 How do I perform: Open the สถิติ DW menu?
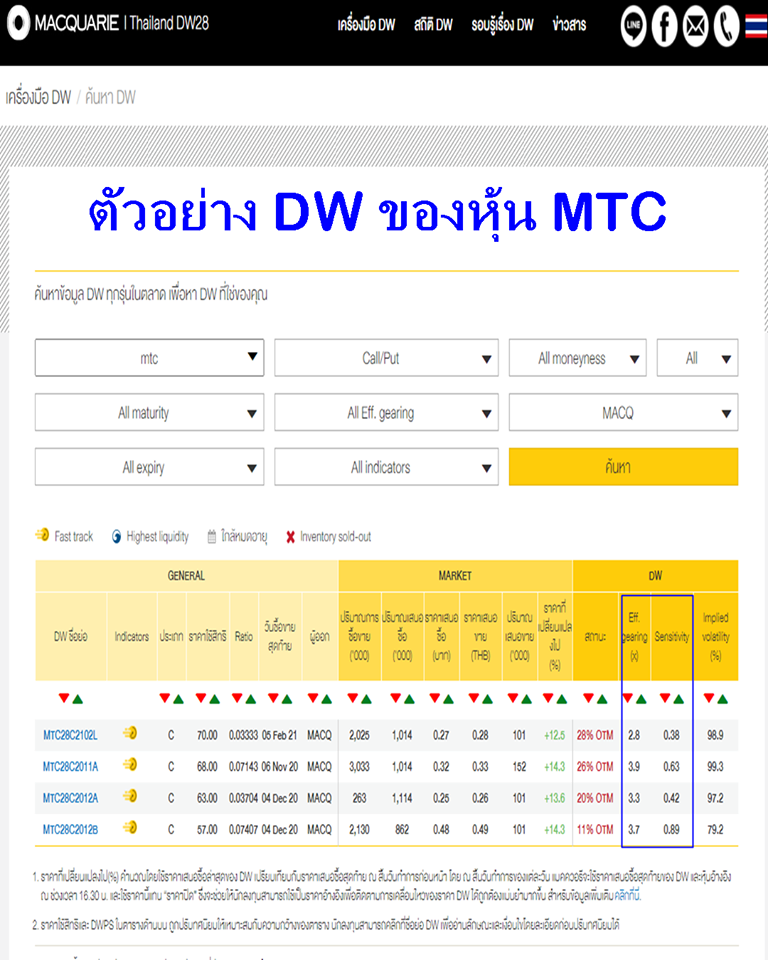coord(433,25)
